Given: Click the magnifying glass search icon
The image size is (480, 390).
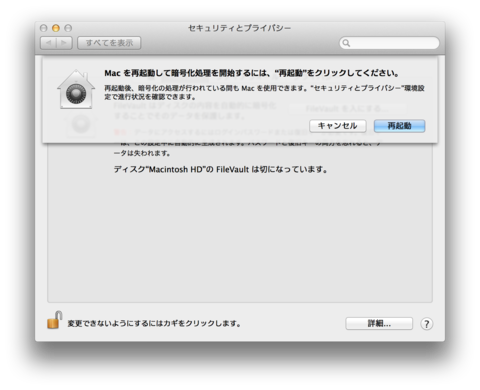Looking at the screenshot, I should 346,43.
